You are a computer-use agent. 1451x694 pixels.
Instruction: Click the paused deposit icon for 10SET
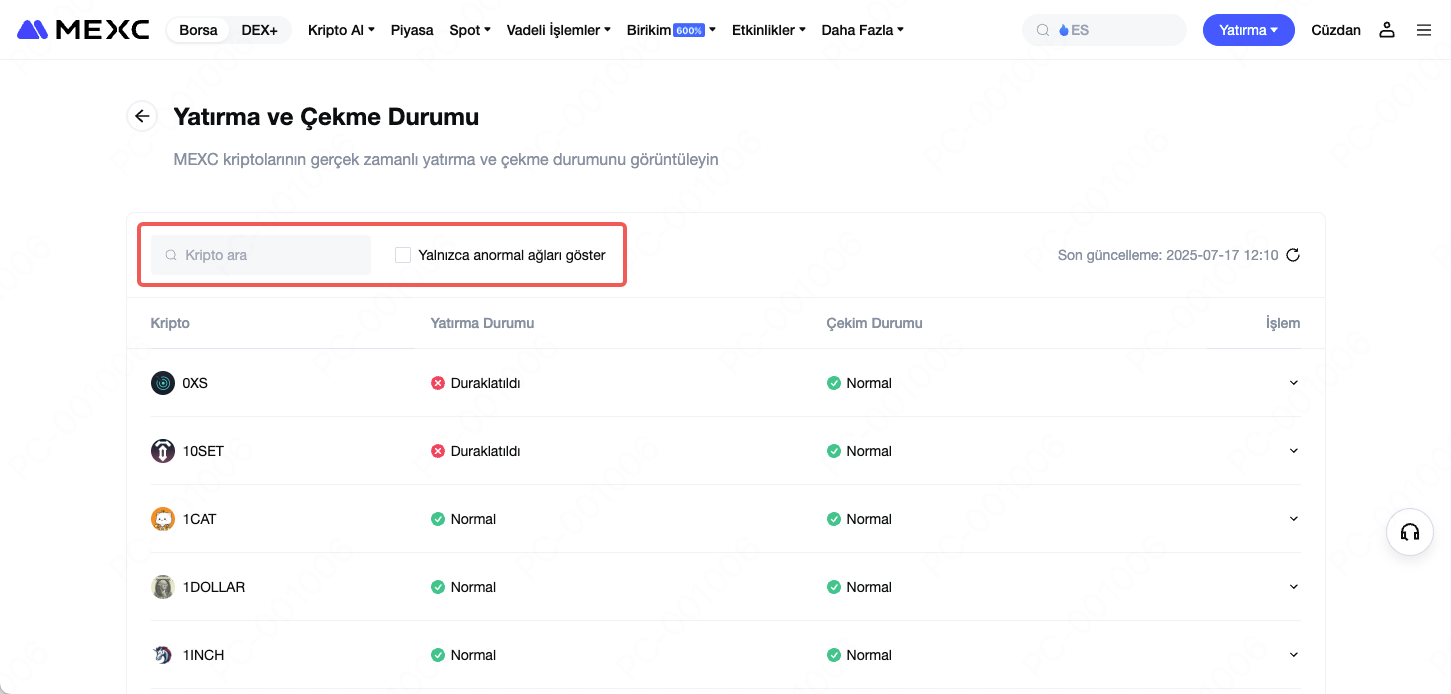[x=438, y=451]
